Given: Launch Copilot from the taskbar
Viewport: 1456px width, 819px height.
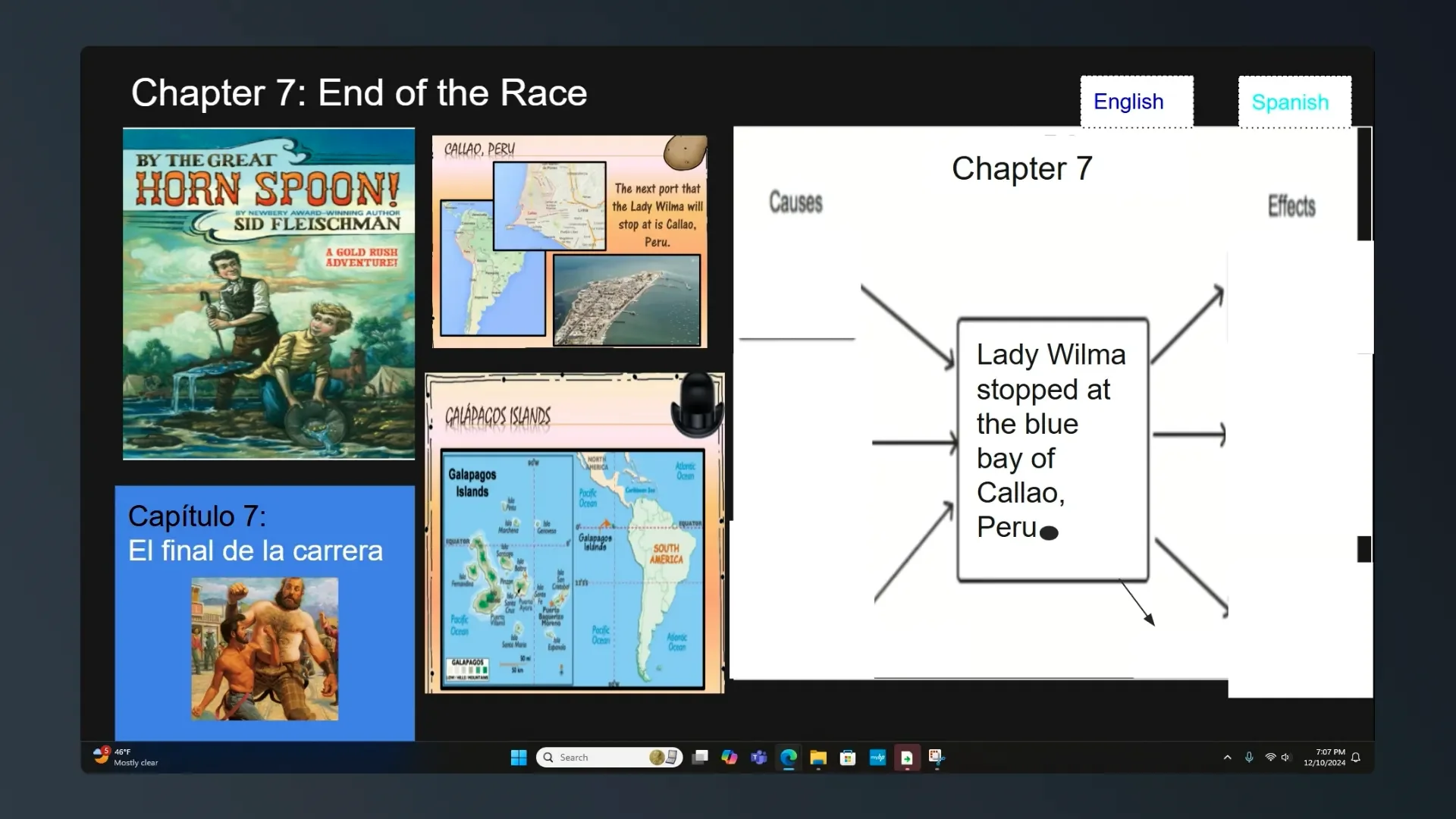Looking at the screenshot, I should (730, 758).
